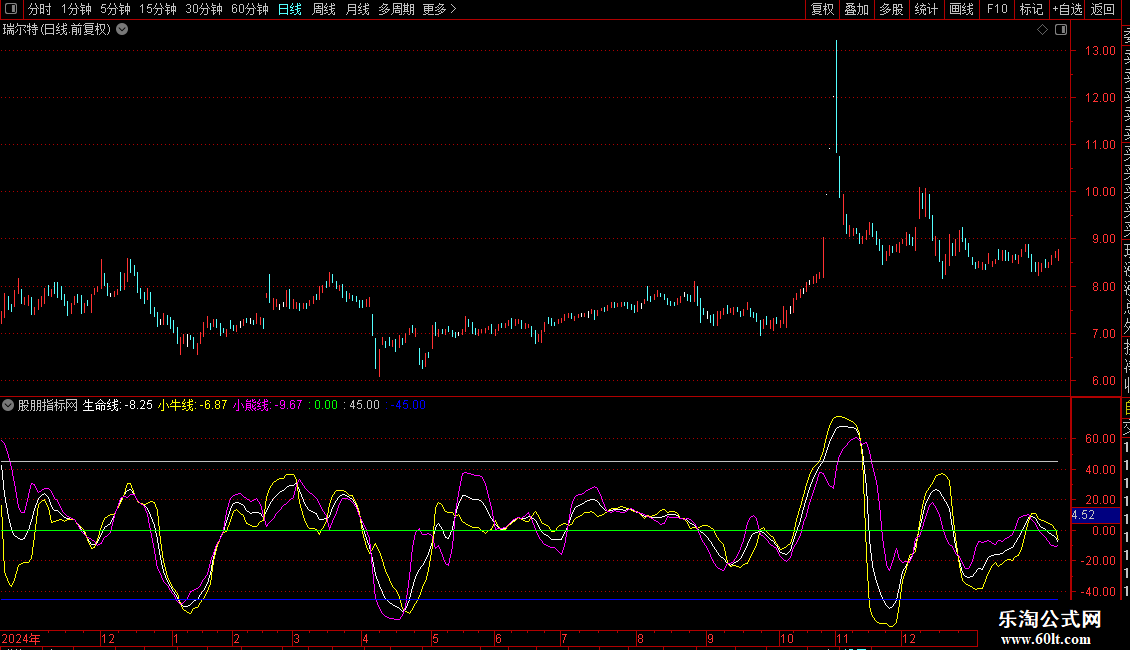Click the 瑞尔特(日线.前复权) chart title
This screenshot has width=1130, height=650.
coord(57,30)
